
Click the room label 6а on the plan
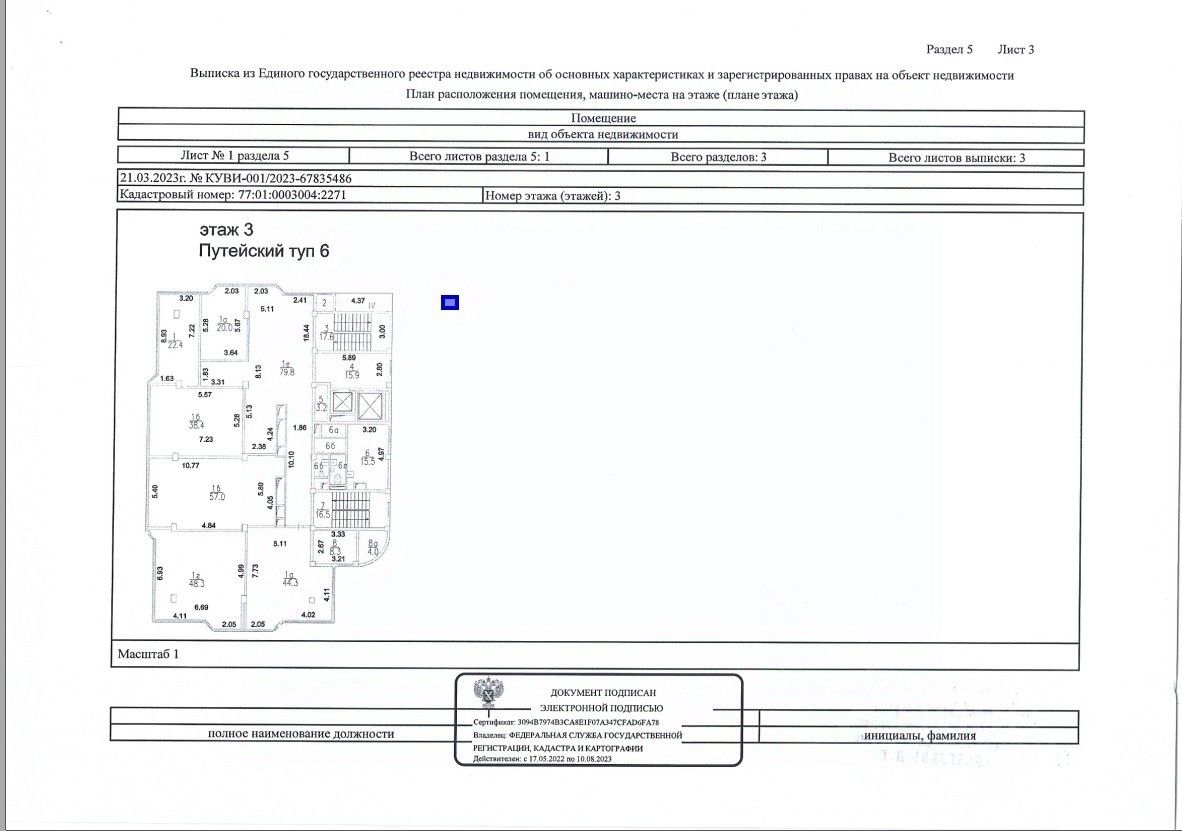click(x=334, y=430)
